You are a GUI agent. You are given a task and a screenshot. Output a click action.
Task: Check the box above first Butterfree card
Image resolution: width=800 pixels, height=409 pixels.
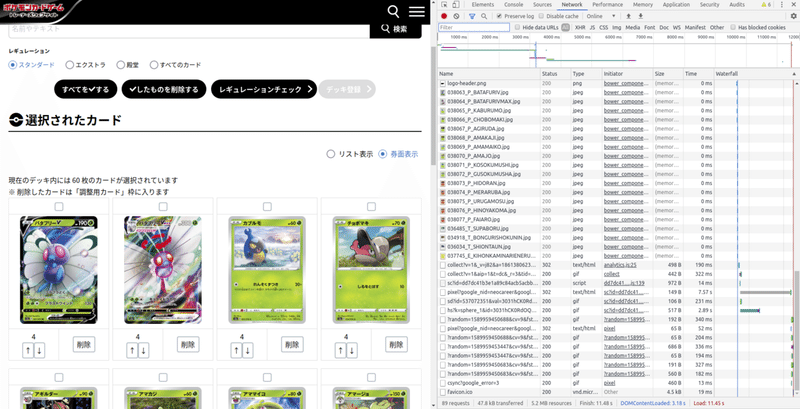pos(59,207)
